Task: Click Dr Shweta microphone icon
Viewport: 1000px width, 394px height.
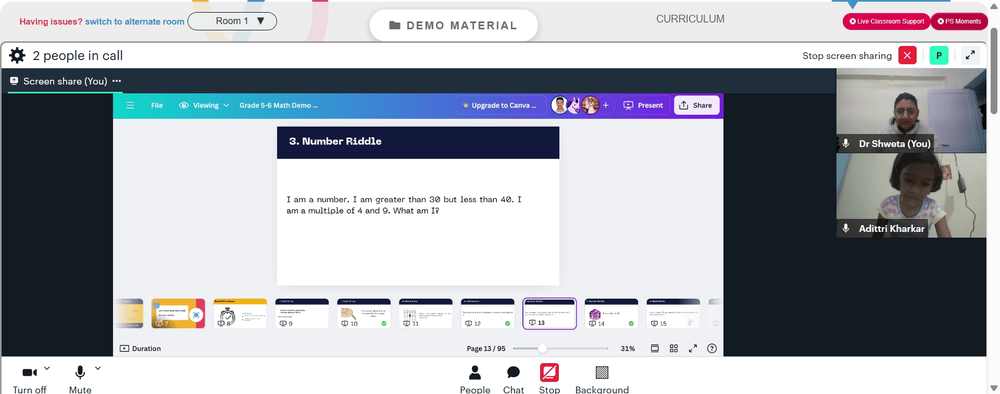Action: click(x=846, y=143)
